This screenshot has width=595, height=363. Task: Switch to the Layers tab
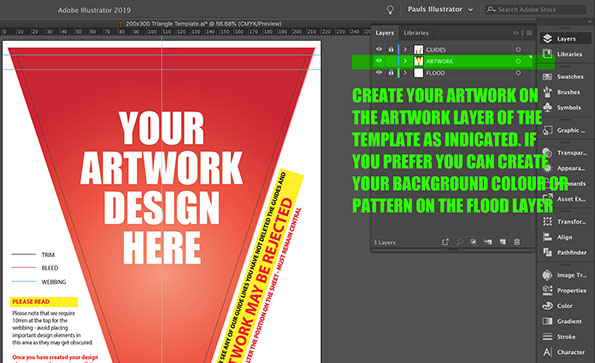[385, 33]
